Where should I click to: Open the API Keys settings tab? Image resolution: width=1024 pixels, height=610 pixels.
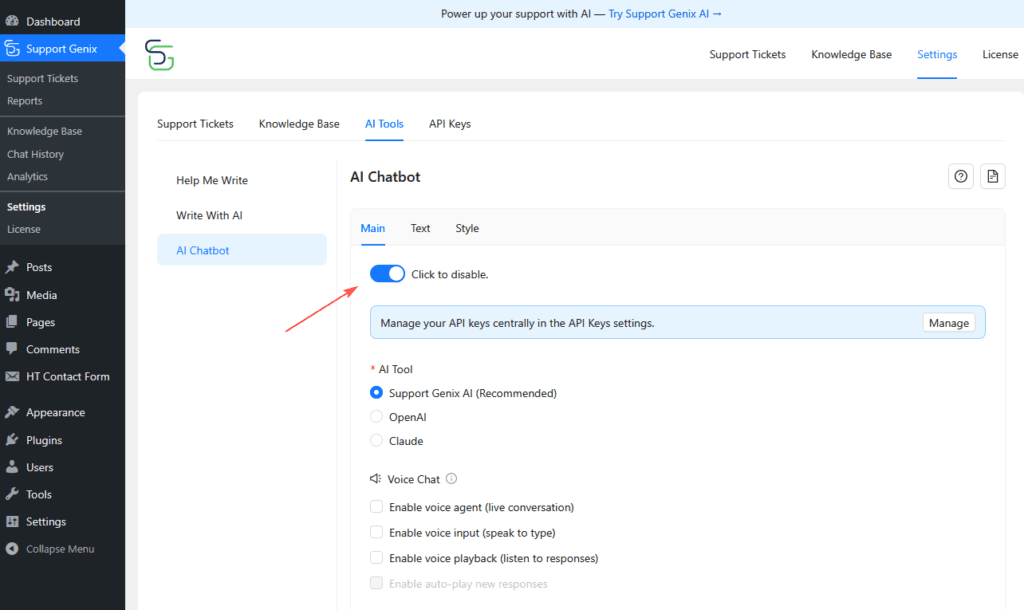[450, 124]
